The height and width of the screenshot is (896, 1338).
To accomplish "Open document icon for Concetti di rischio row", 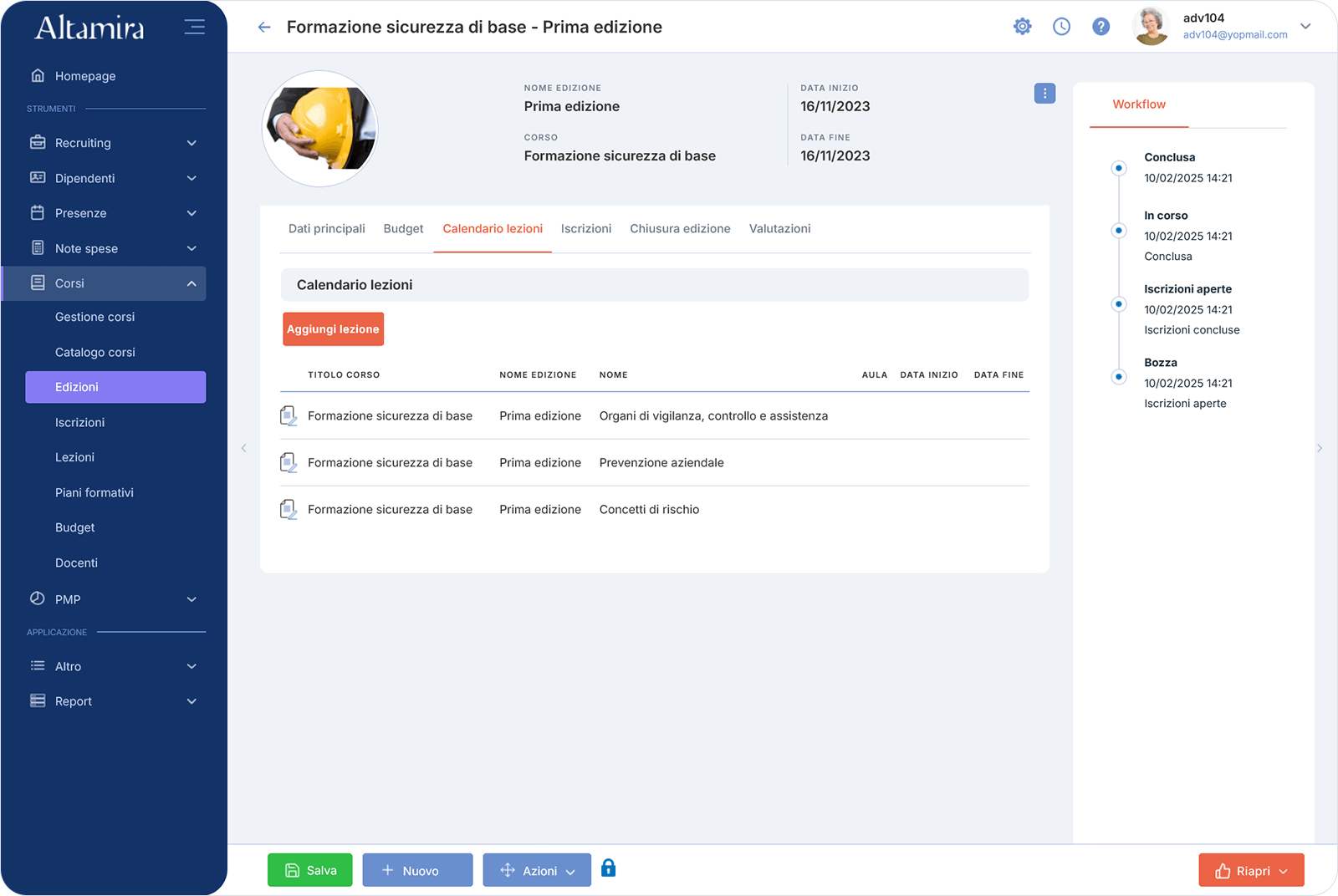I will pyautogui.click(x=289, y=509).
